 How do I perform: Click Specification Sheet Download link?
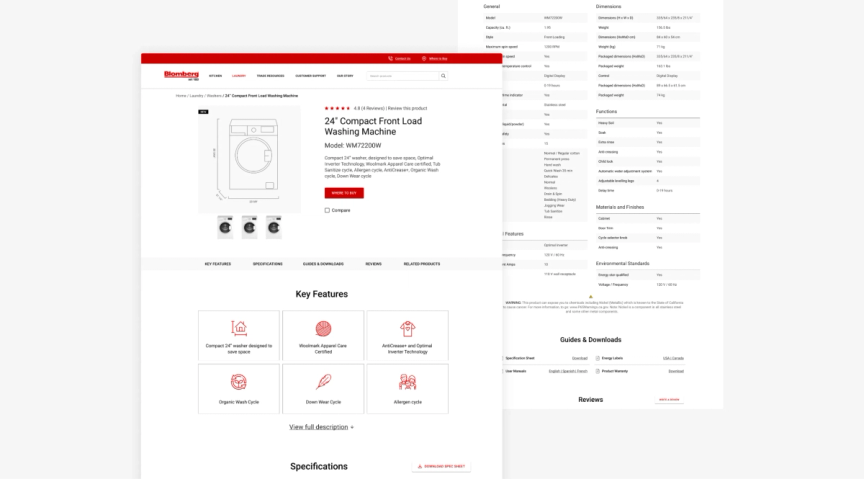[579, 358]
